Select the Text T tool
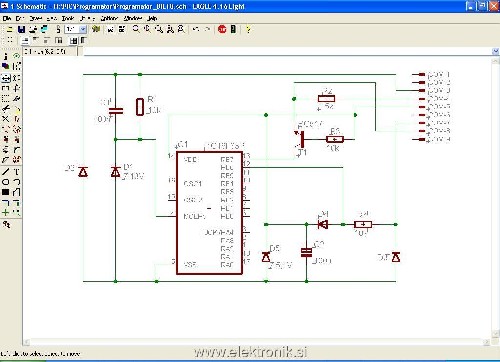Viewport: 500px width, 362px height. (16, 172)
